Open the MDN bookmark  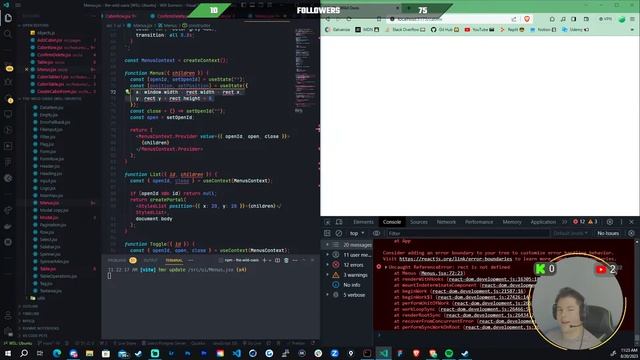click(367, 30)
